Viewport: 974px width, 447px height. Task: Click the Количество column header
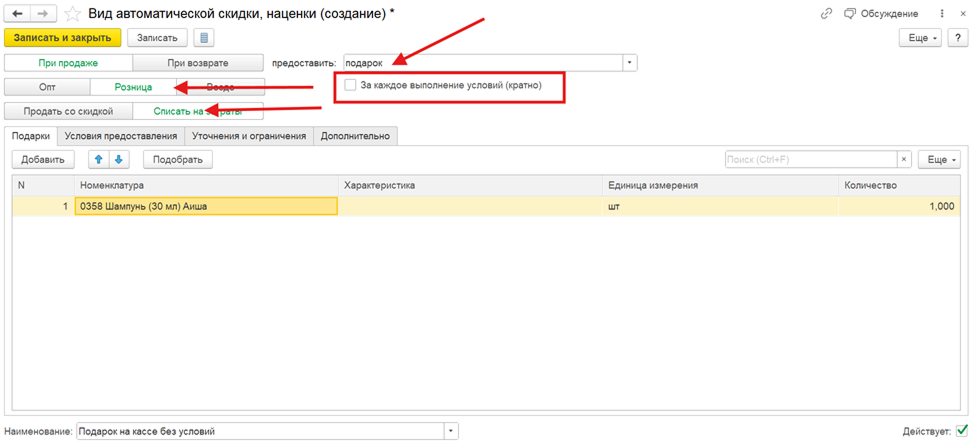point(899,186)
